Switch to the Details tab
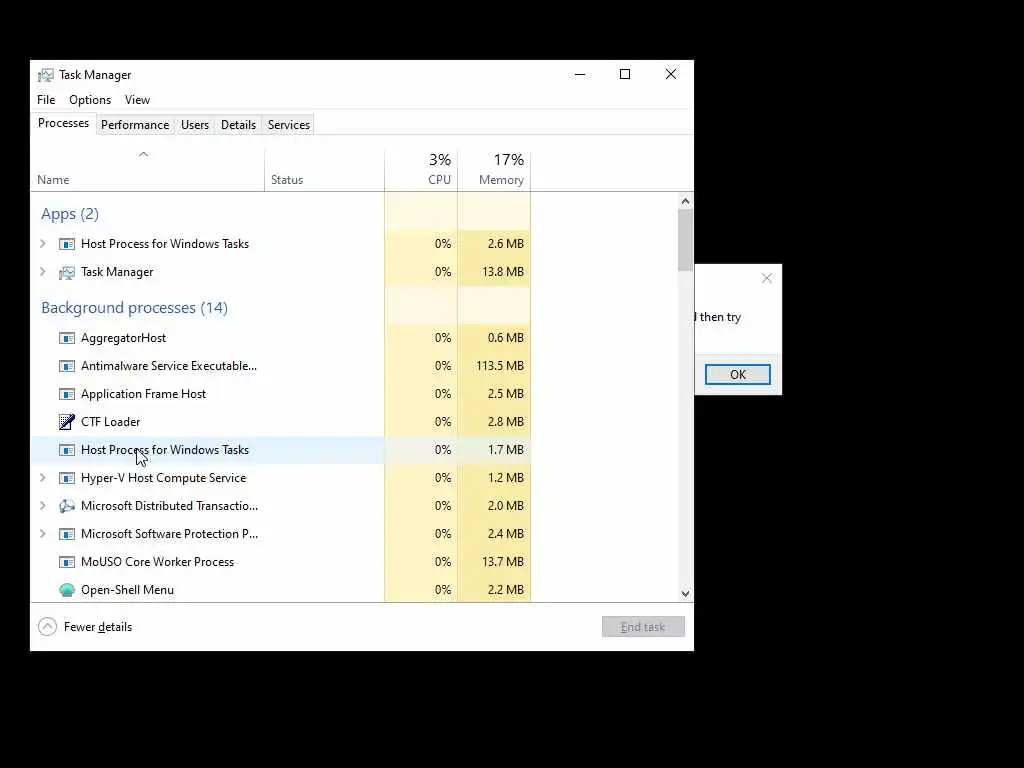The image size is (1024, 768). (238, 125)
